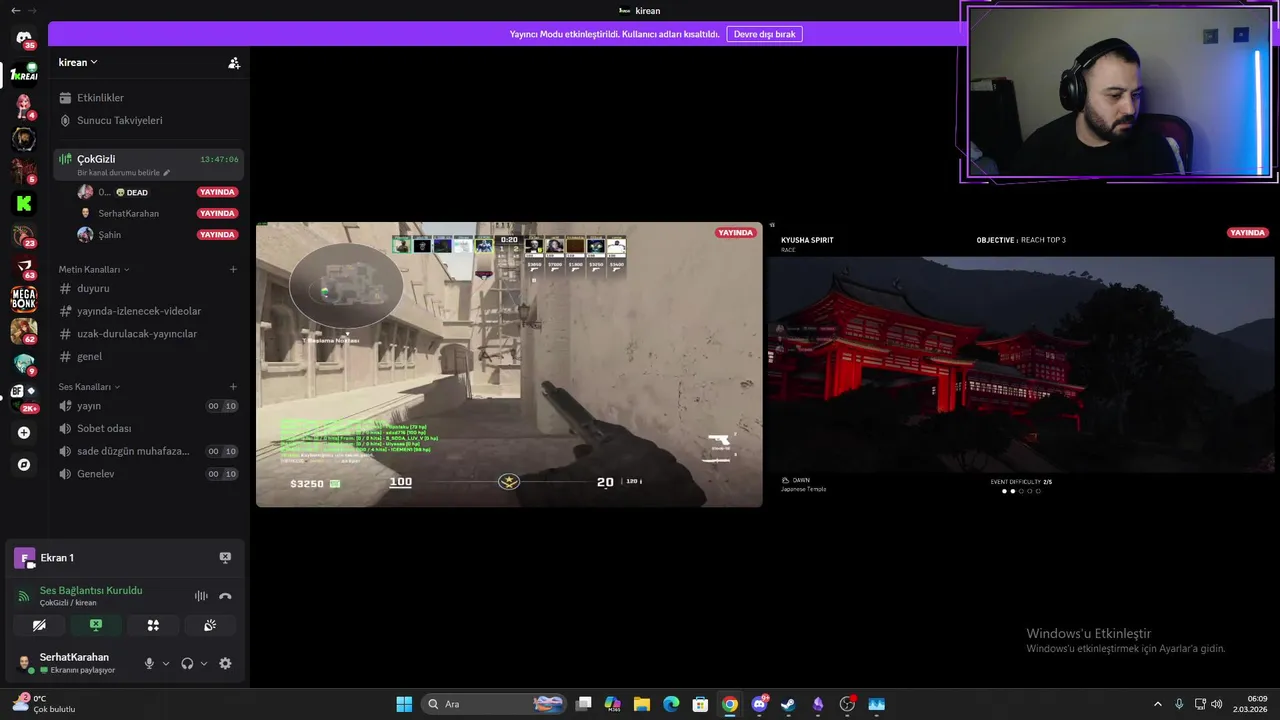The image size is (1280, 720).
Task: Open Etkinlikler in the channel list
Action: point(148,98)
